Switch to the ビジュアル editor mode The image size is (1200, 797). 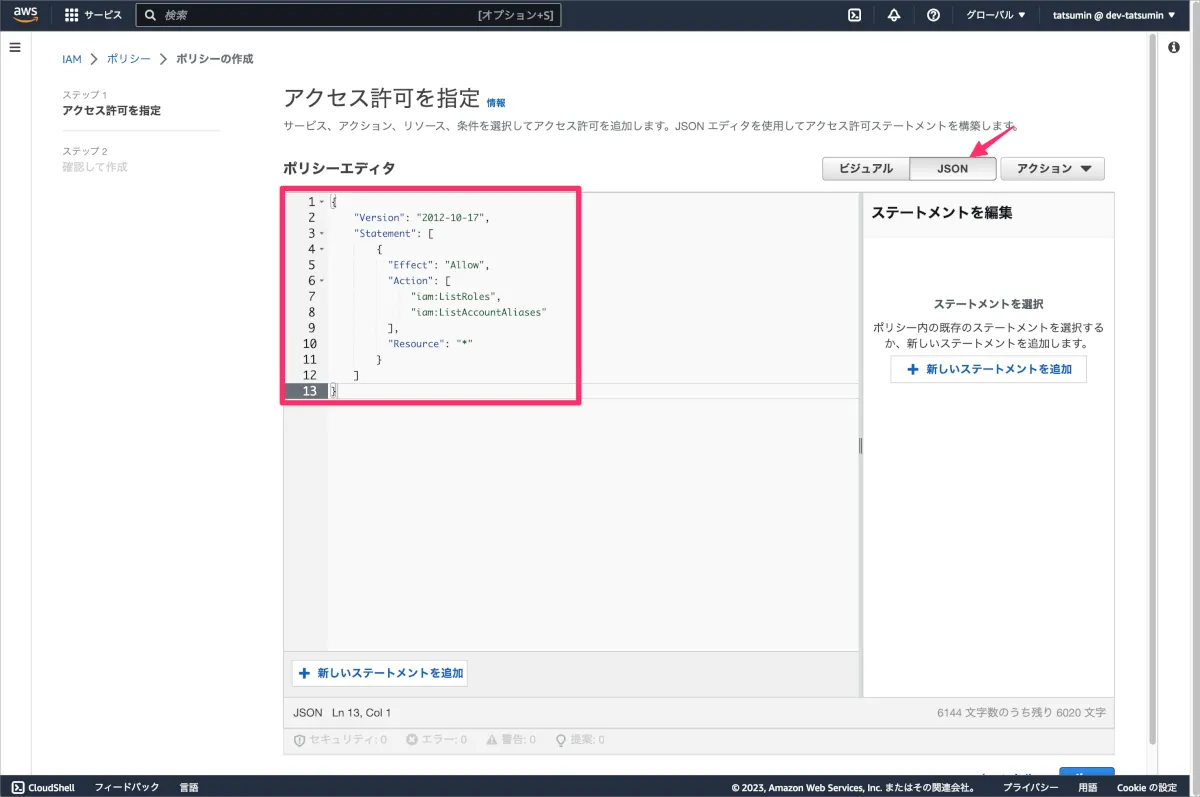pyautogui.click(x=865, y=169)
